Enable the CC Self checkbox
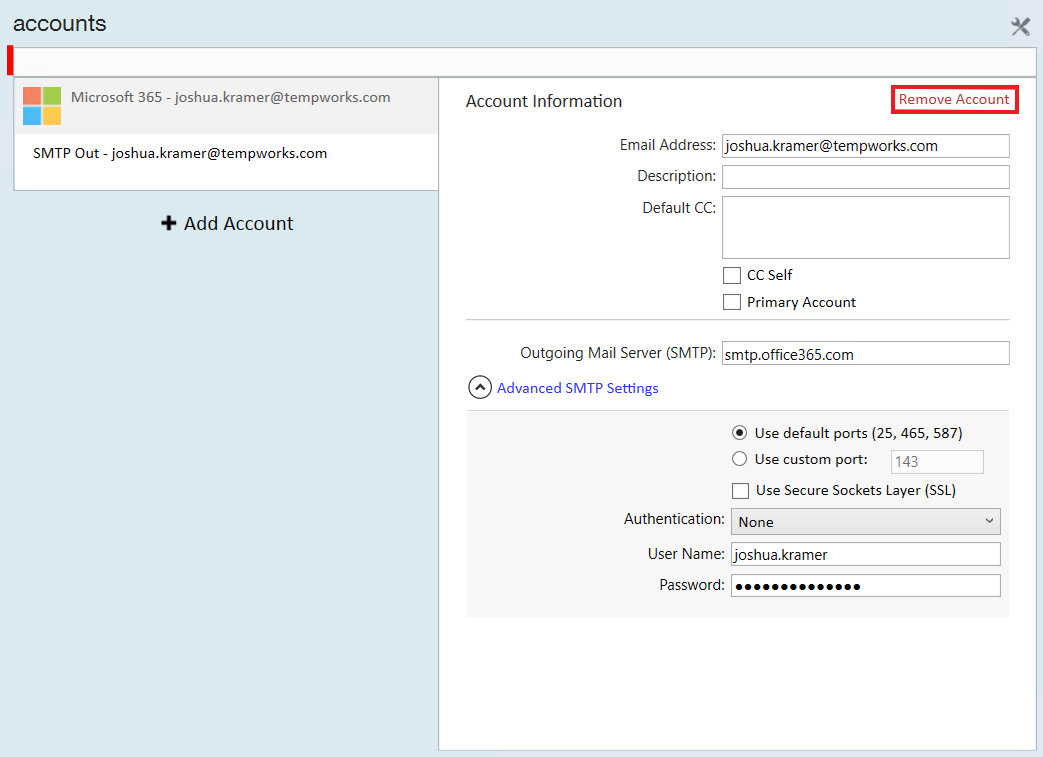The width and height of the screenshot is (1043, 757). [x=732, y=275]
